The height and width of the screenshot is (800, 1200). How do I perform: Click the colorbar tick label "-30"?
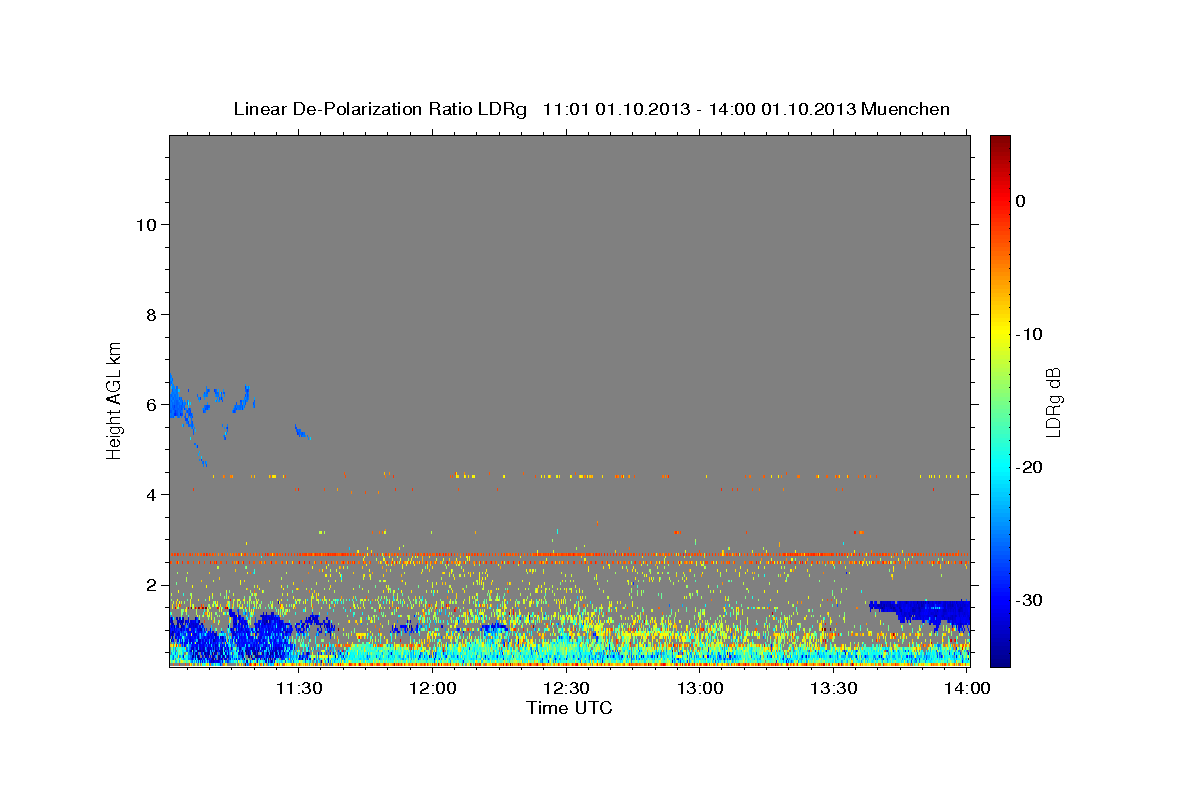click(1029, 600)
